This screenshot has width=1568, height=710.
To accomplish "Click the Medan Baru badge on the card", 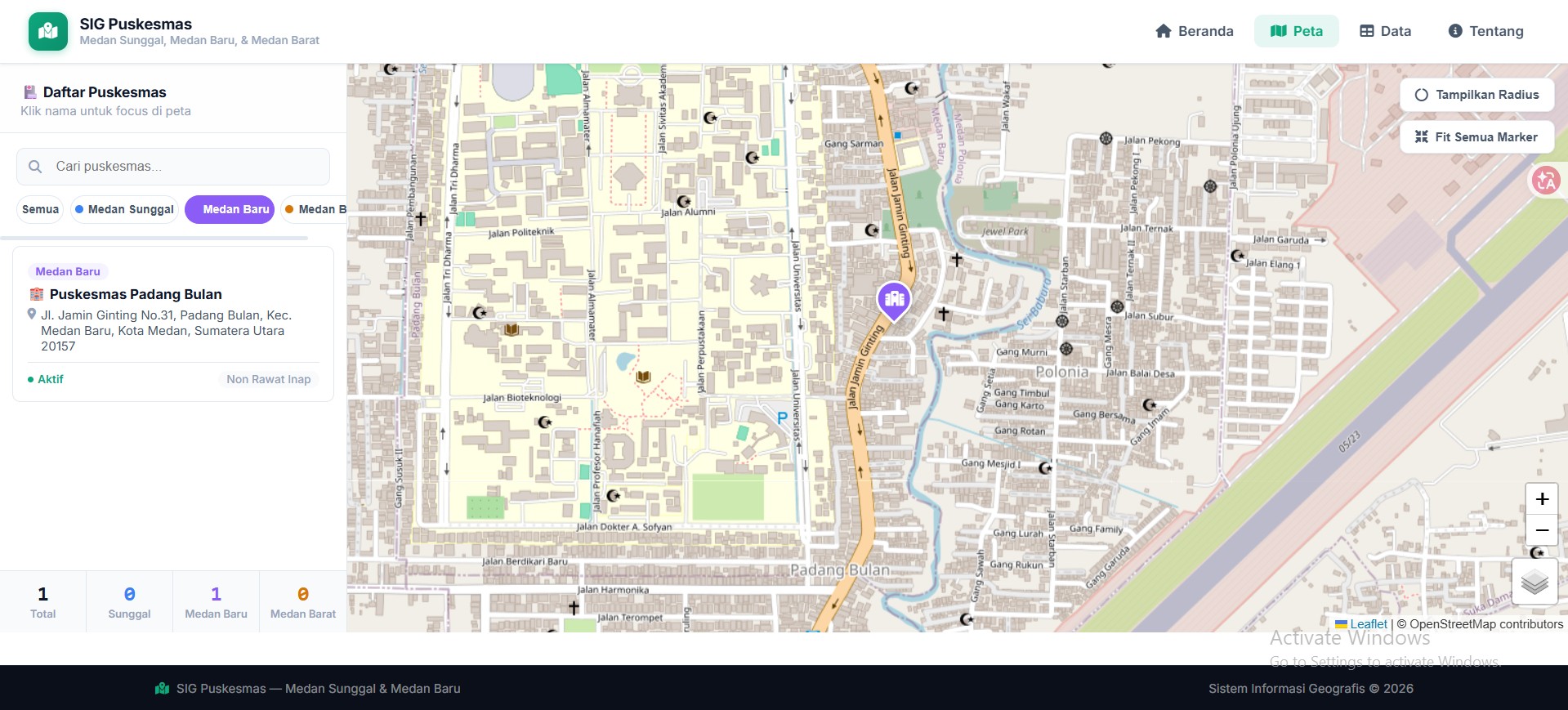I will tap(68, 271).
